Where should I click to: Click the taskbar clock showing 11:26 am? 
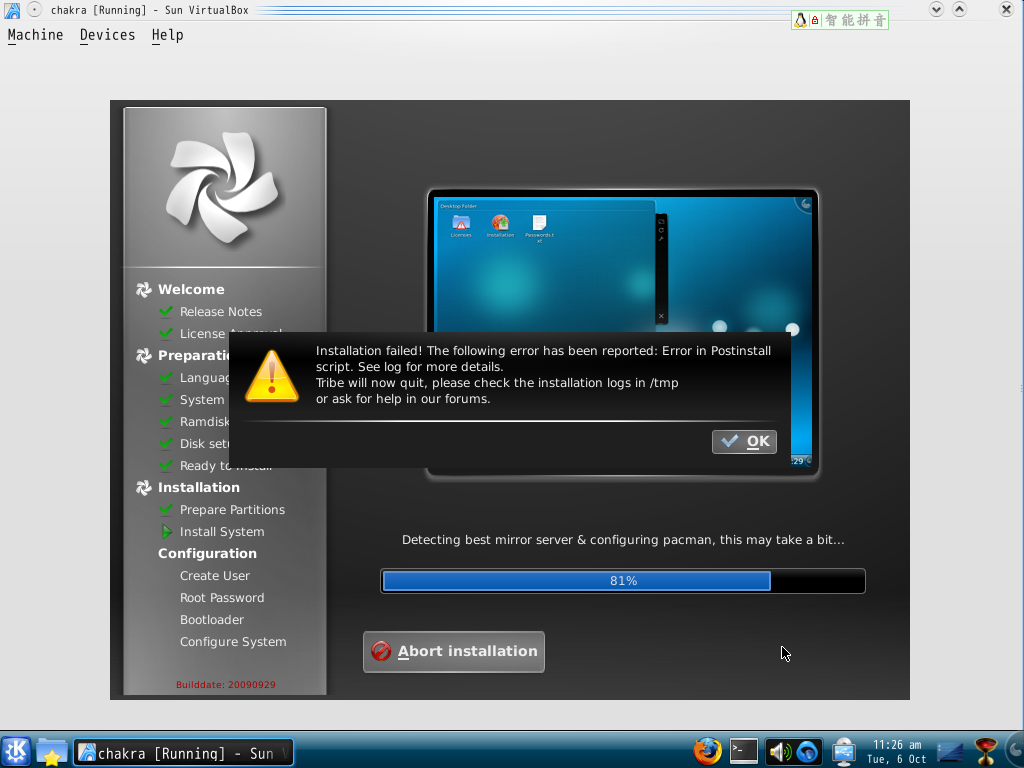pyautogui.click(x=897, y=752)
